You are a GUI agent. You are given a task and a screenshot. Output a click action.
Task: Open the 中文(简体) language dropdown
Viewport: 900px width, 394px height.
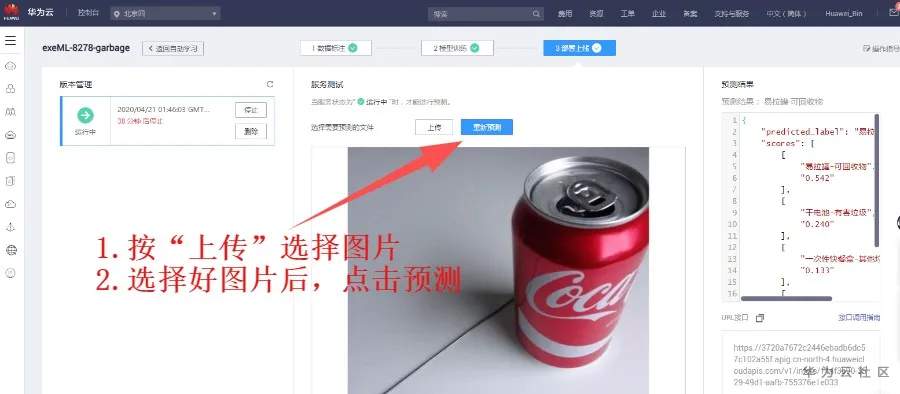(x=787, y=14)
